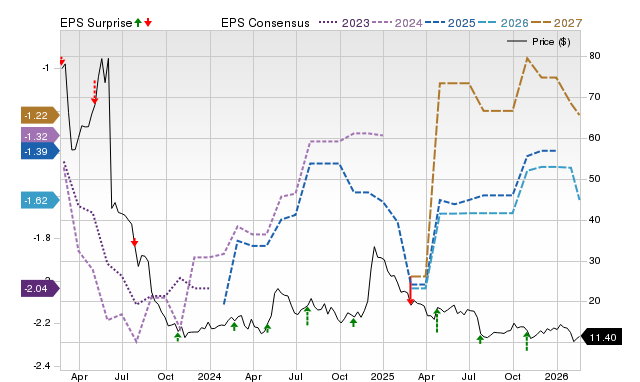Click the green surprise arrow just after October 2023
Viewport: 640px width, 382px height.
(178, 337)
